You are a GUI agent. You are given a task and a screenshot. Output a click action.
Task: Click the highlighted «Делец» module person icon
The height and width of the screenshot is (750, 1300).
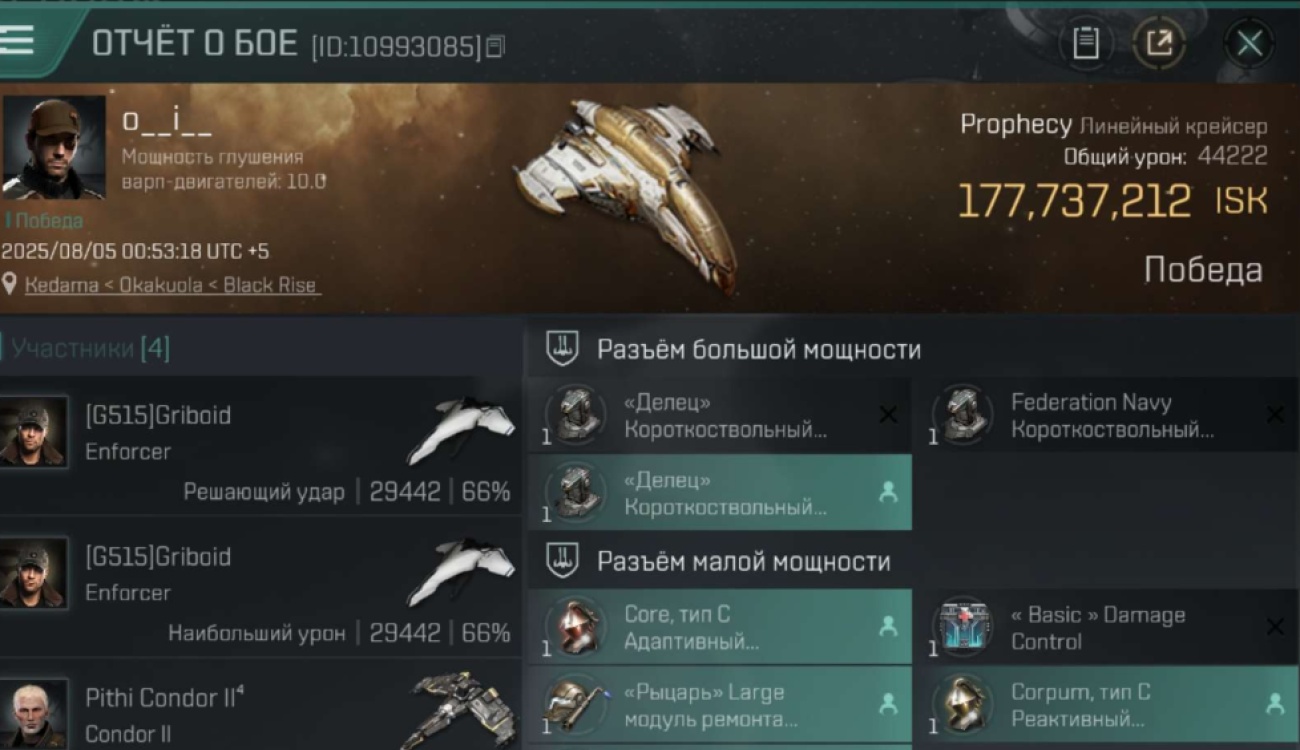887,492
